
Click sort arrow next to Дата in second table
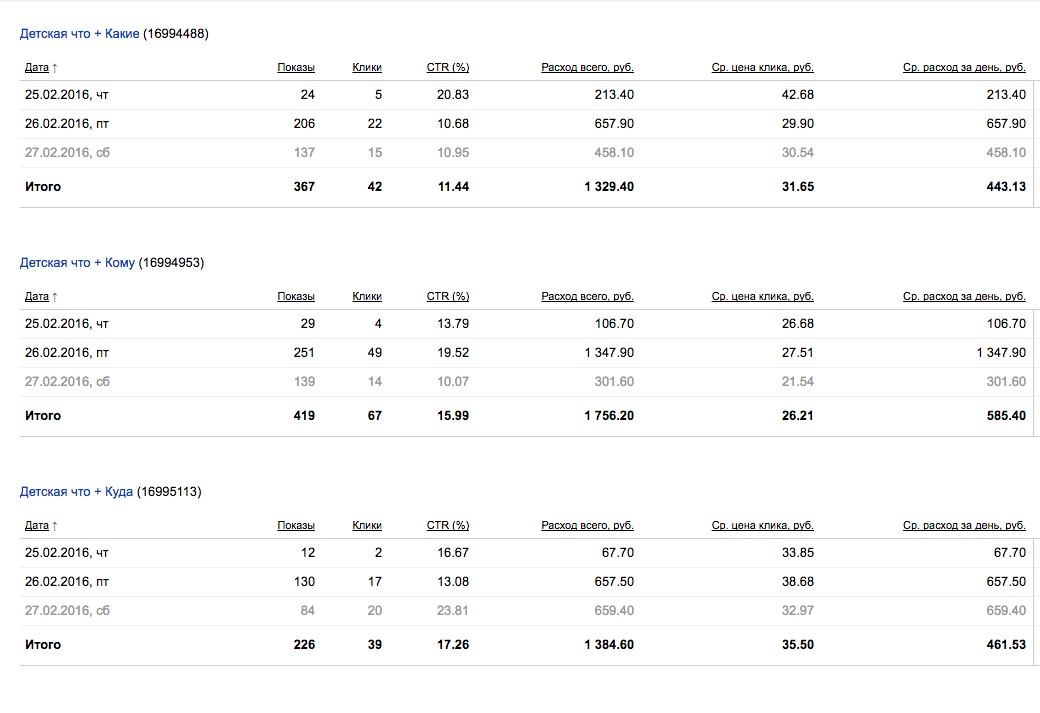coord(55,296)
